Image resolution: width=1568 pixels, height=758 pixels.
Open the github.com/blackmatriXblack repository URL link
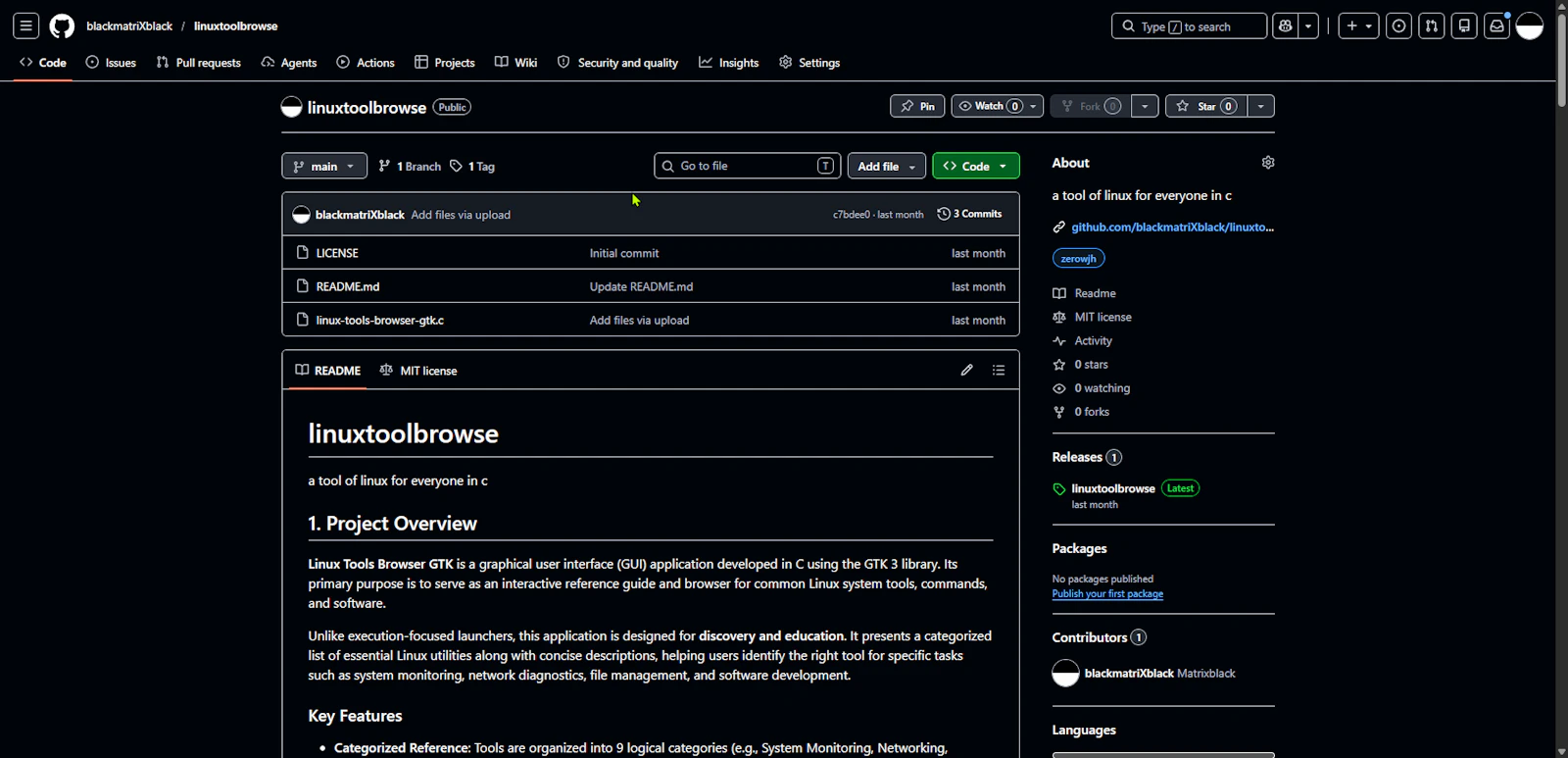(x=1172, y=227)
